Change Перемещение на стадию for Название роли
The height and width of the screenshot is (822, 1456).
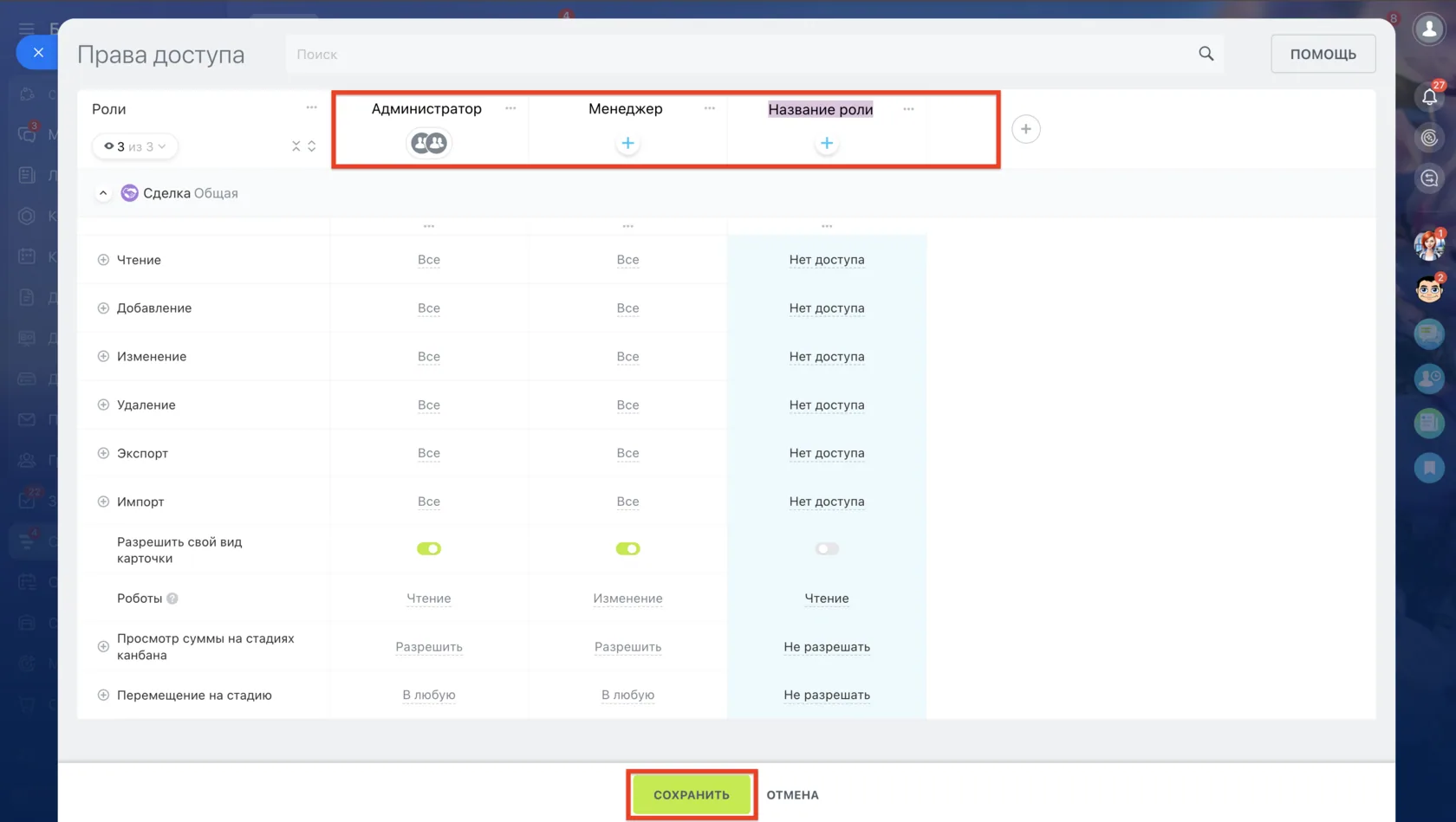(x=827, y=695)
